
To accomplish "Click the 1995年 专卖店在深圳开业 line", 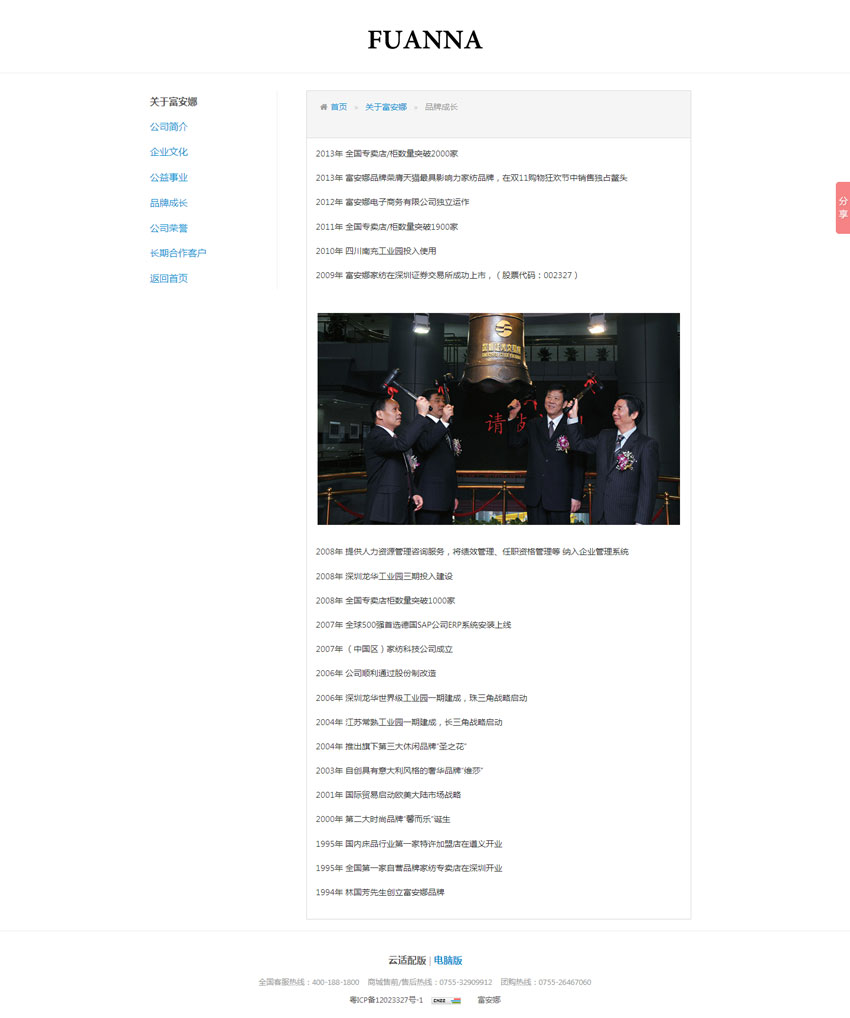I will (x=409, y=869).
